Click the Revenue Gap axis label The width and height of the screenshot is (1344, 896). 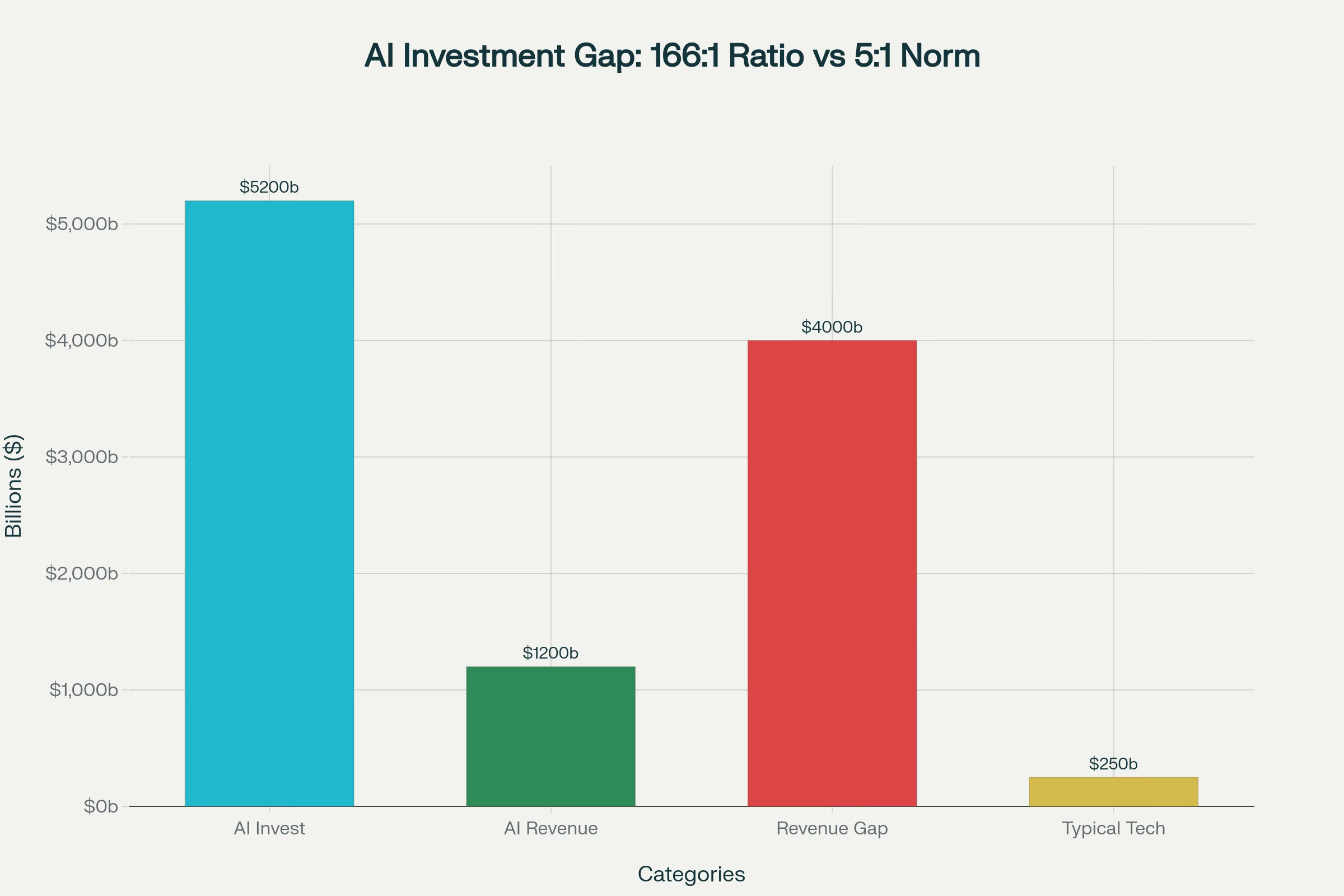832,828
